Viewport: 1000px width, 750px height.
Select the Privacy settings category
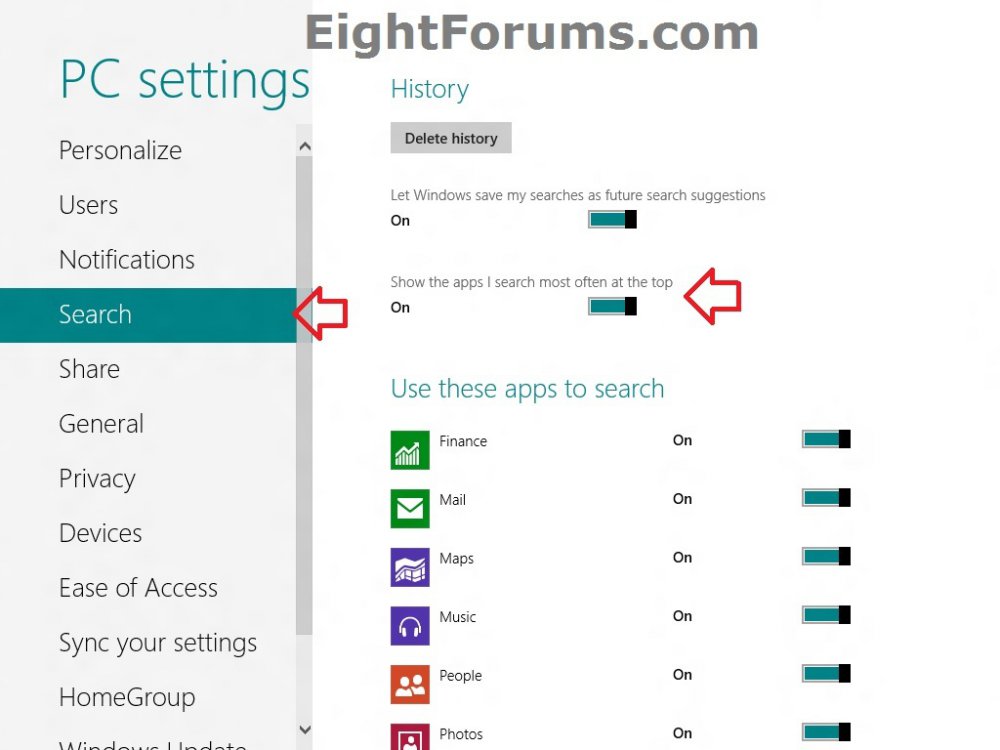[97, 478]
